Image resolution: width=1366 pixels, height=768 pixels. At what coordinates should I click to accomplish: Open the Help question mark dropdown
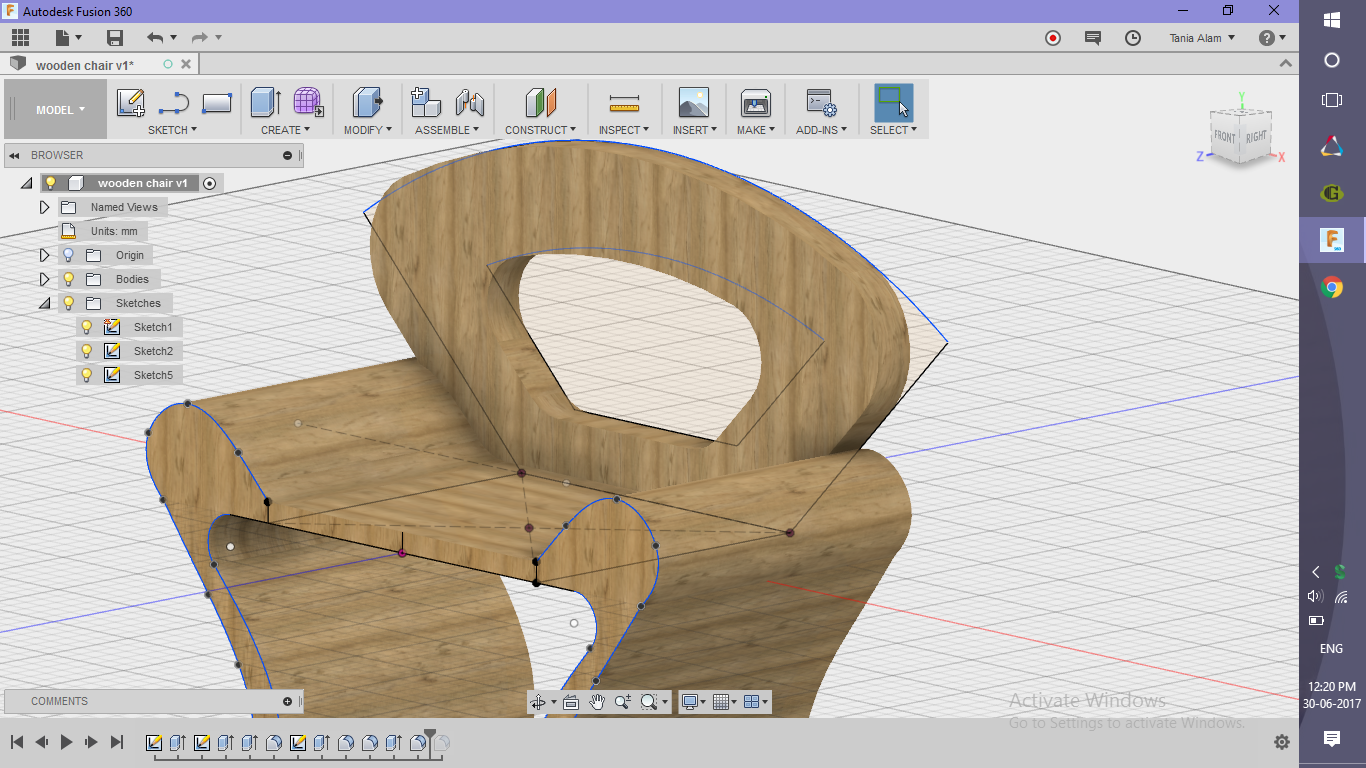coord(1272,38)
